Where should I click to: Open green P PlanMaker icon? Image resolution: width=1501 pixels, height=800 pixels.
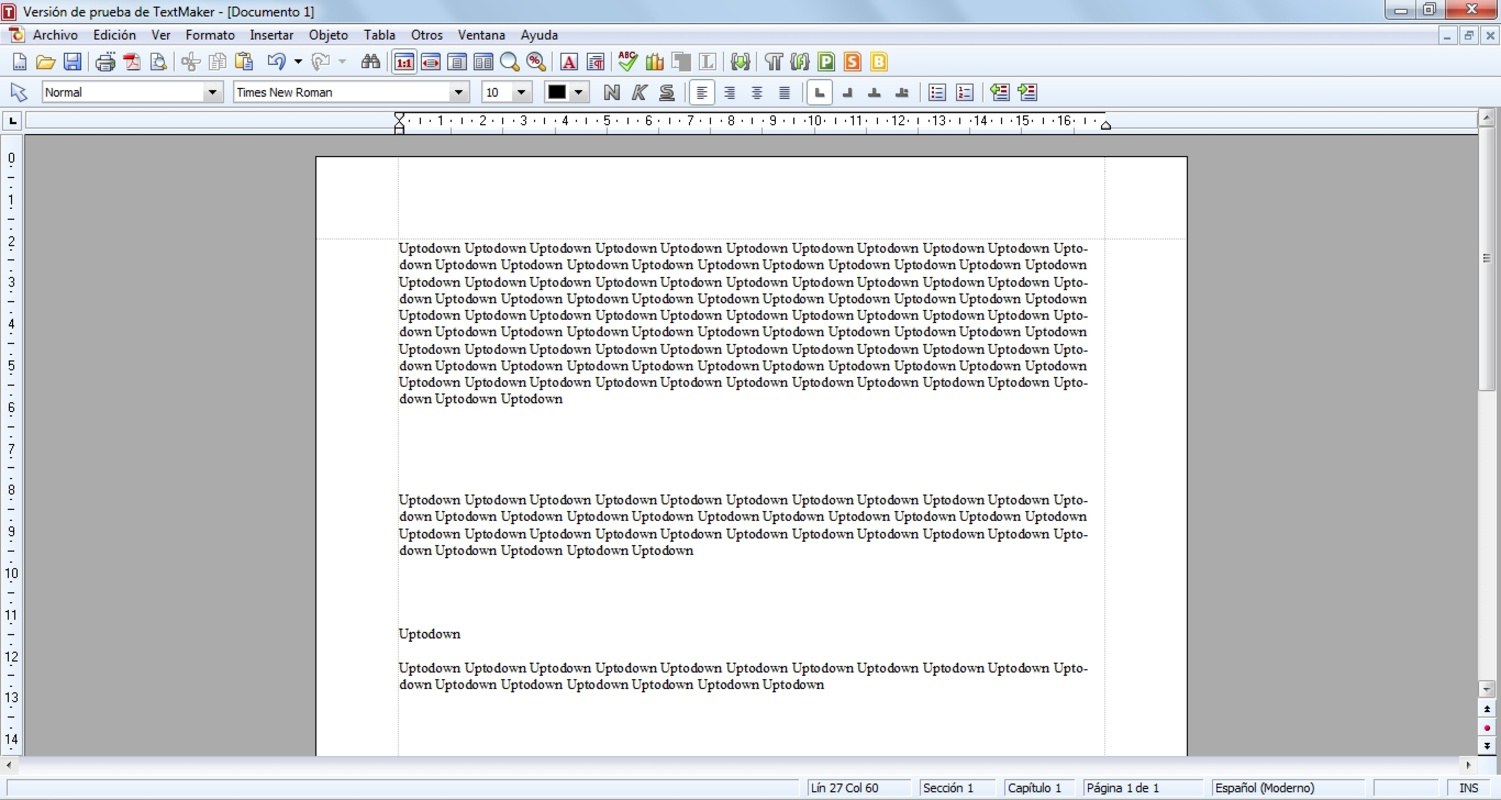point(826,62)
